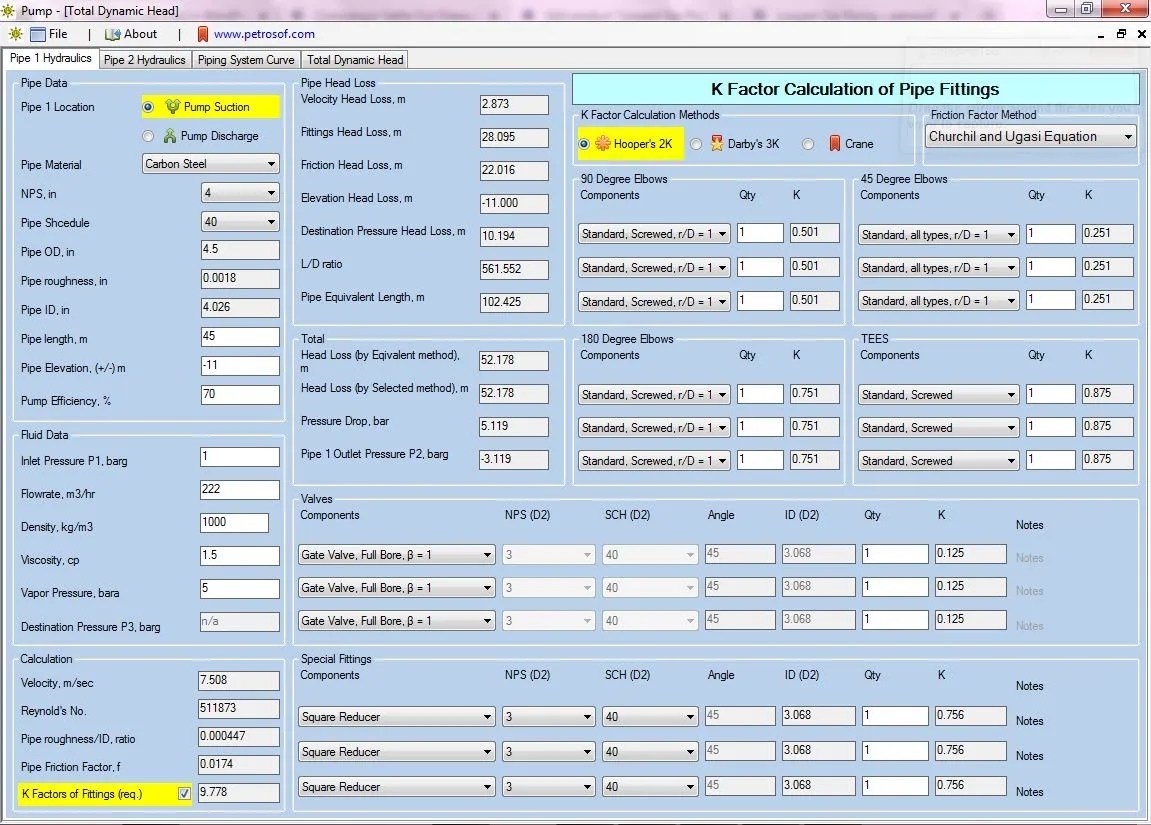Screen dimensions: 1151x825
Task: Click the Darby's 3K badge icon
Action: point(716,143)
